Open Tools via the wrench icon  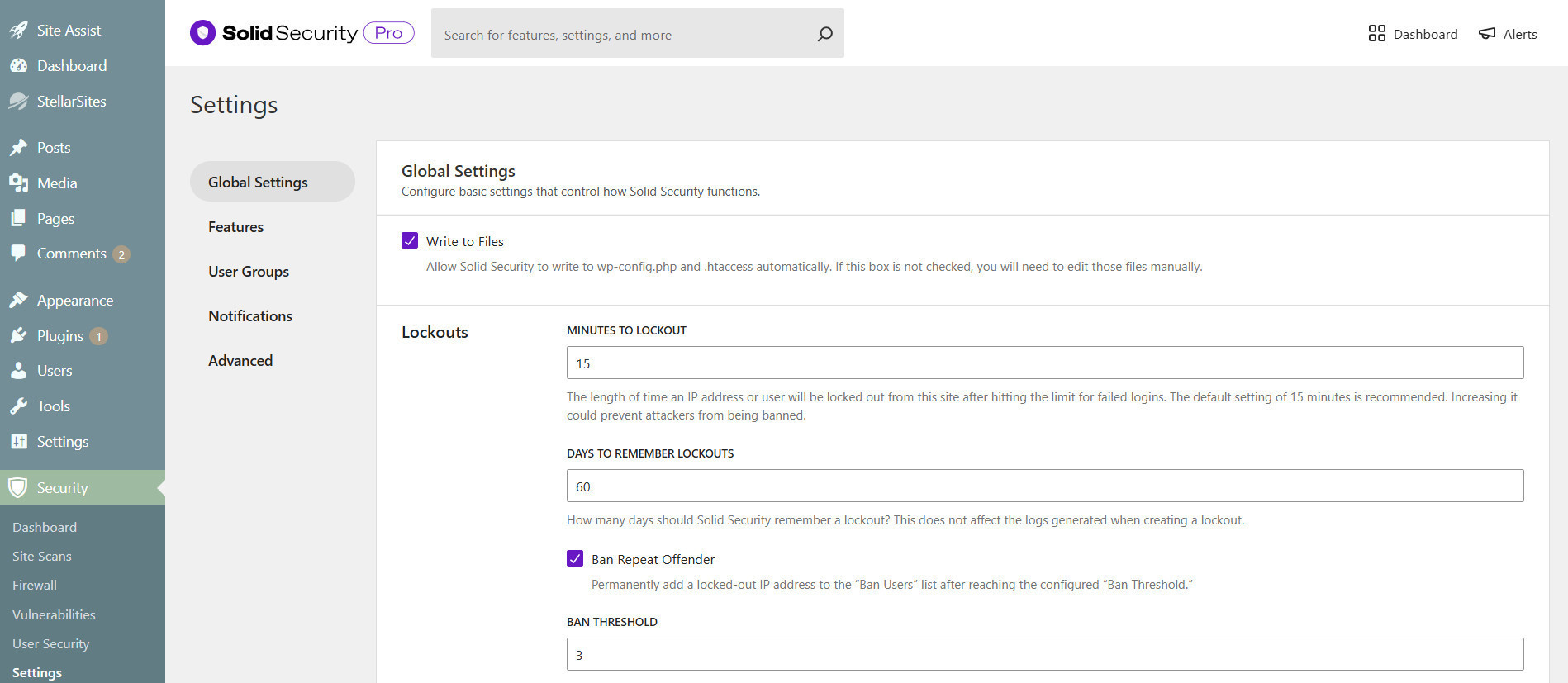pos(18,406)
